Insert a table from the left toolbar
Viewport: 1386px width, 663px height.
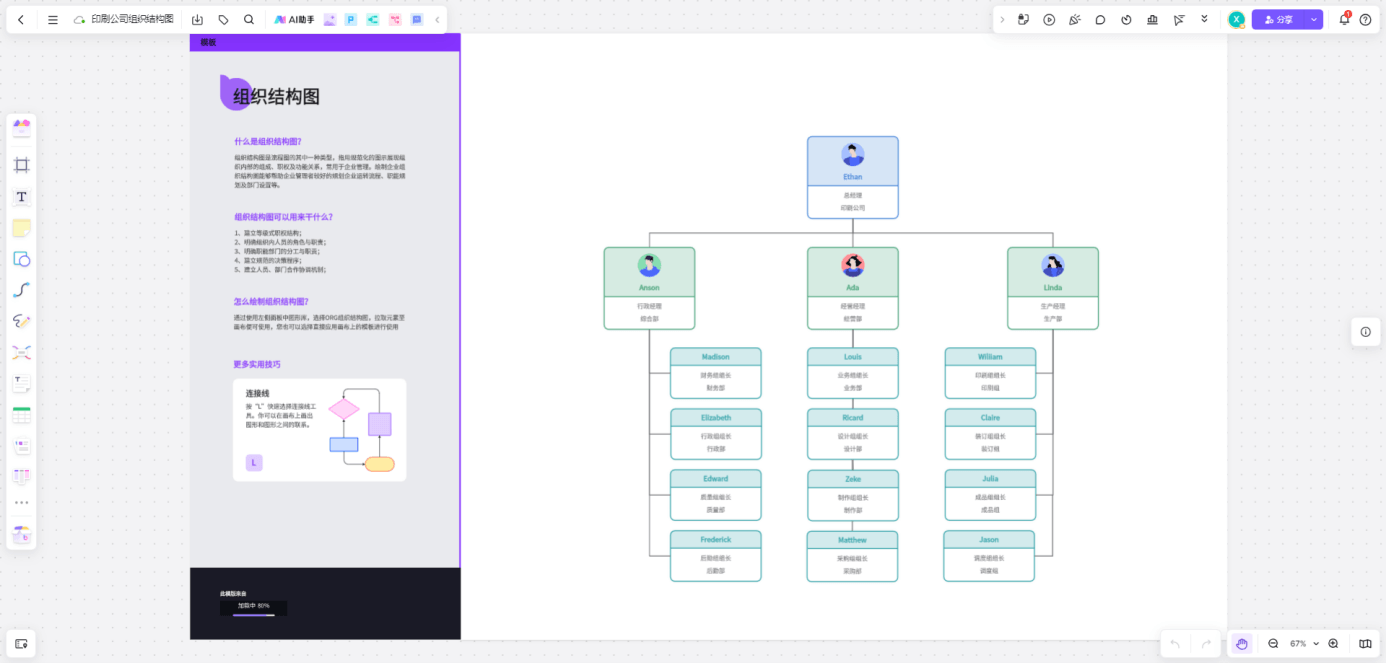click(21, 415)
